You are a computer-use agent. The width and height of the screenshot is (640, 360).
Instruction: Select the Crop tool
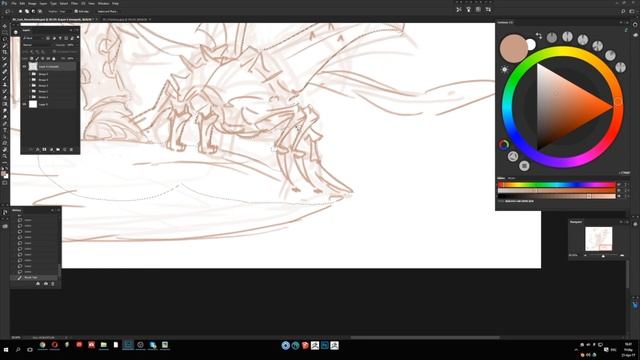point(5,52)
